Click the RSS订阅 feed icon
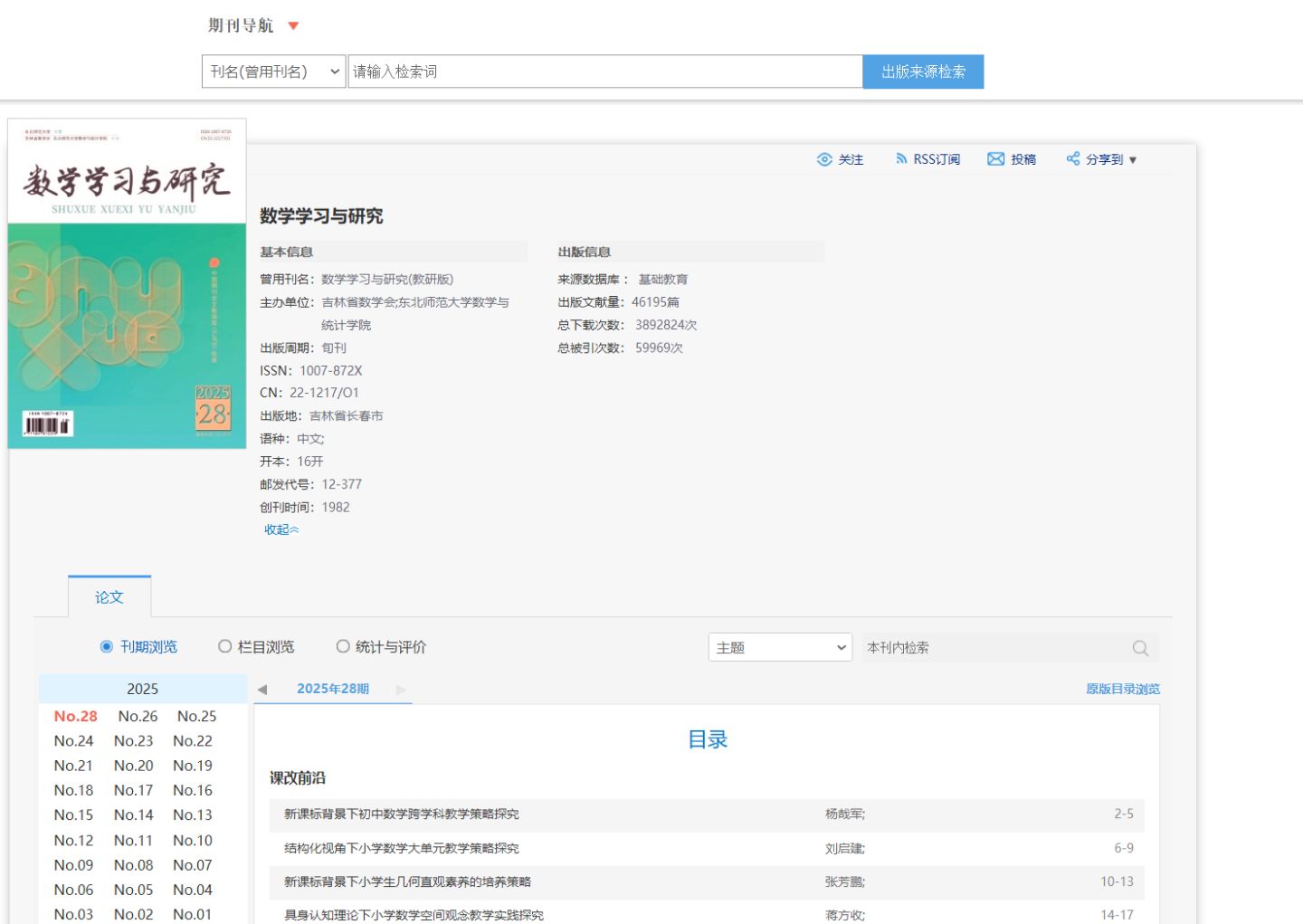 click(901, 159)
